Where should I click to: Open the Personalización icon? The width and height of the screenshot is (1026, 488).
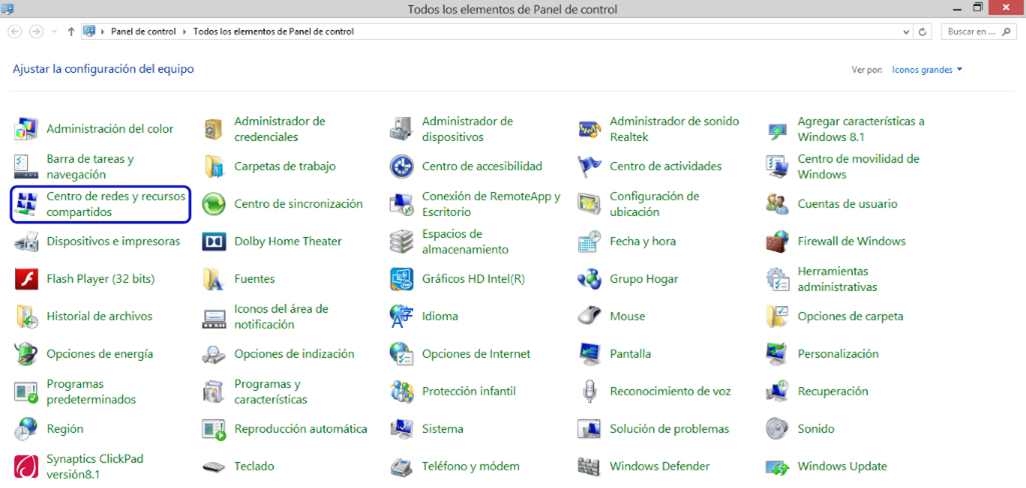[x=777, y=354]
